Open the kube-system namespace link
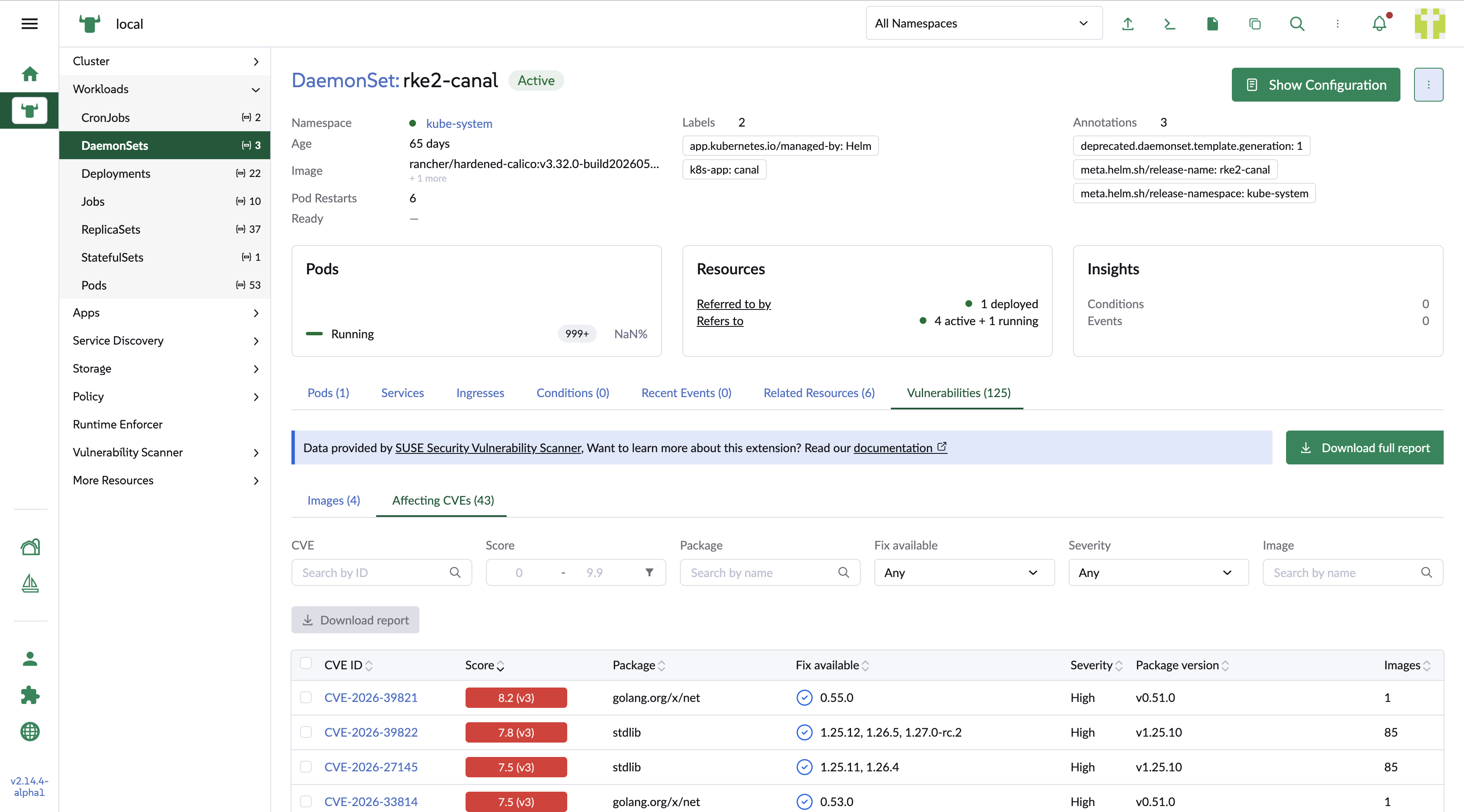 pyautogui.click(x=459, y=123)
